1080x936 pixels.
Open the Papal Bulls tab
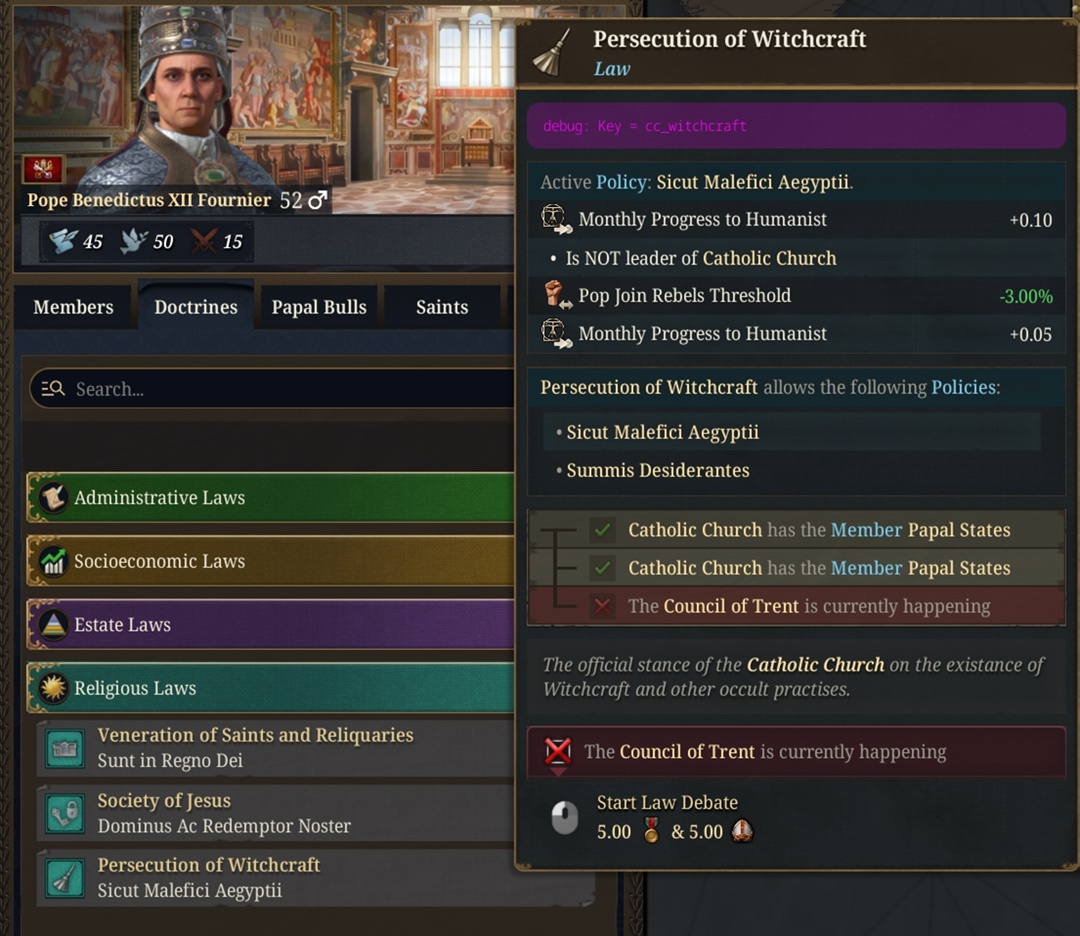click(x=319, y=307)
